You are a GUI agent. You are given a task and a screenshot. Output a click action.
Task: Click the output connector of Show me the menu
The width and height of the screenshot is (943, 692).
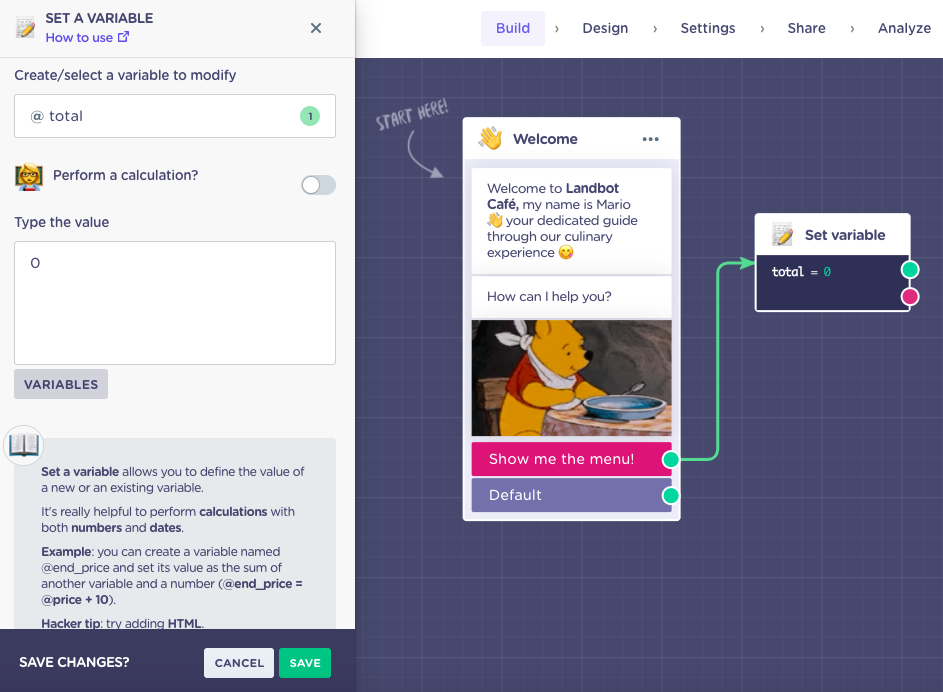pyautogui.click(x=671, y=460)
